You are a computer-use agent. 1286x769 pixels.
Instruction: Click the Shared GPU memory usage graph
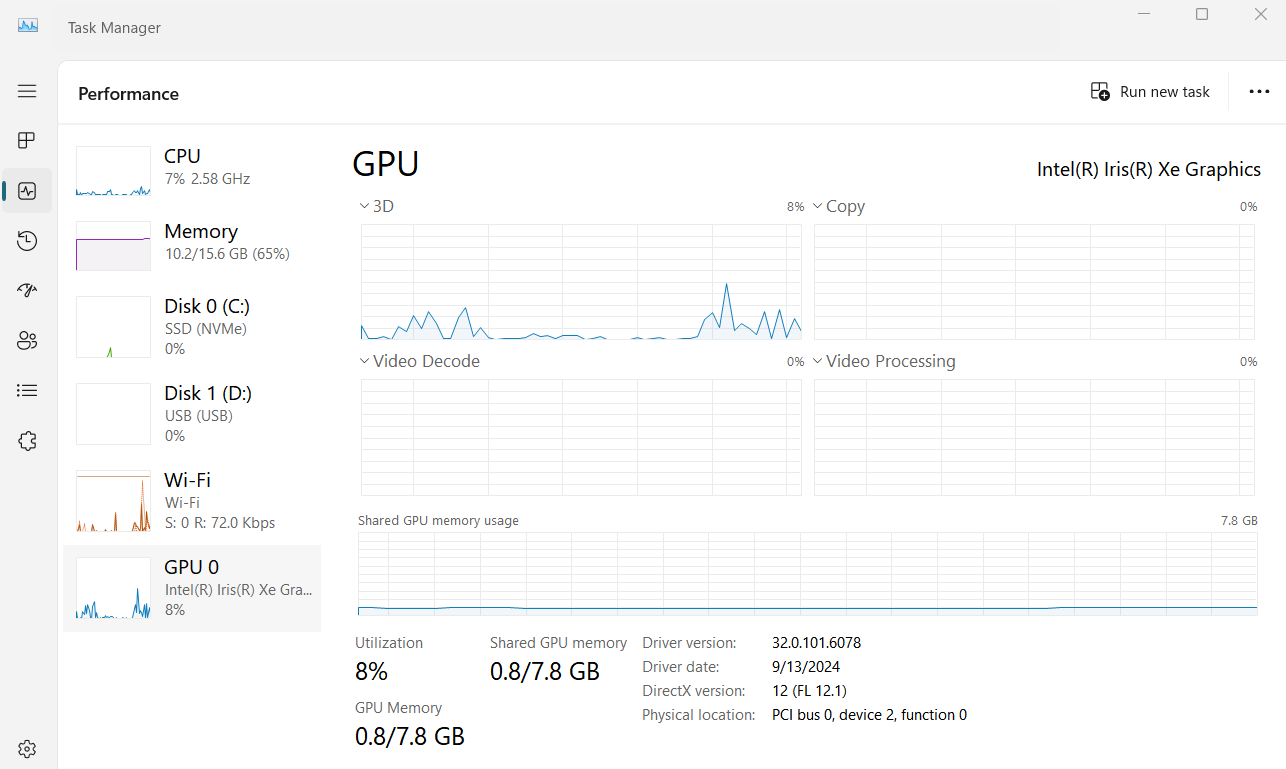click(807, 573)
